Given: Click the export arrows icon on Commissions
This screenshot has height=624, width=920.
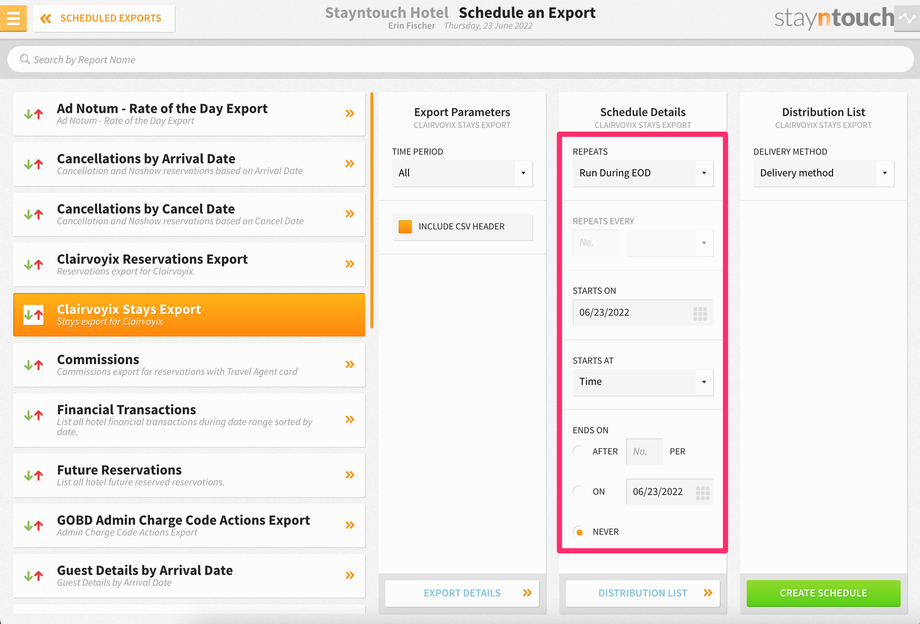Looking at the screenshot, I should [x=33, y=365].
